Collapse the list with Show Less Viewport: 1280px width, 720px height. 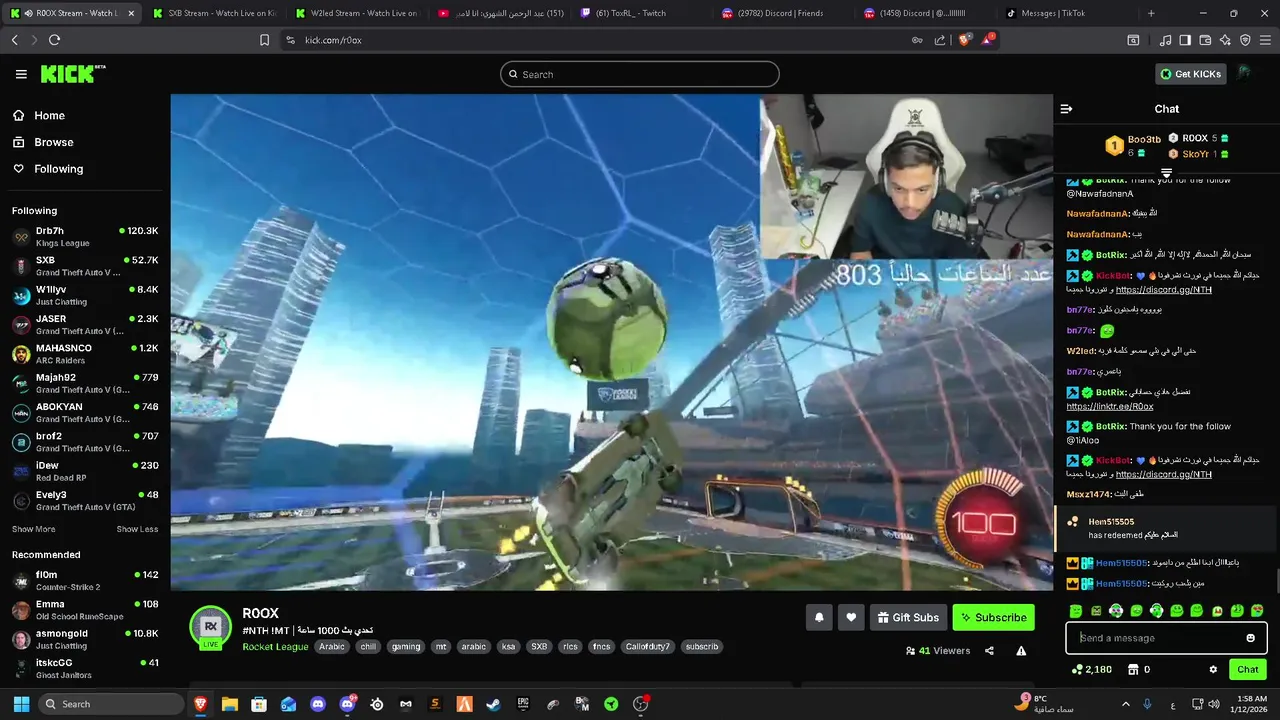pos(137,529)
